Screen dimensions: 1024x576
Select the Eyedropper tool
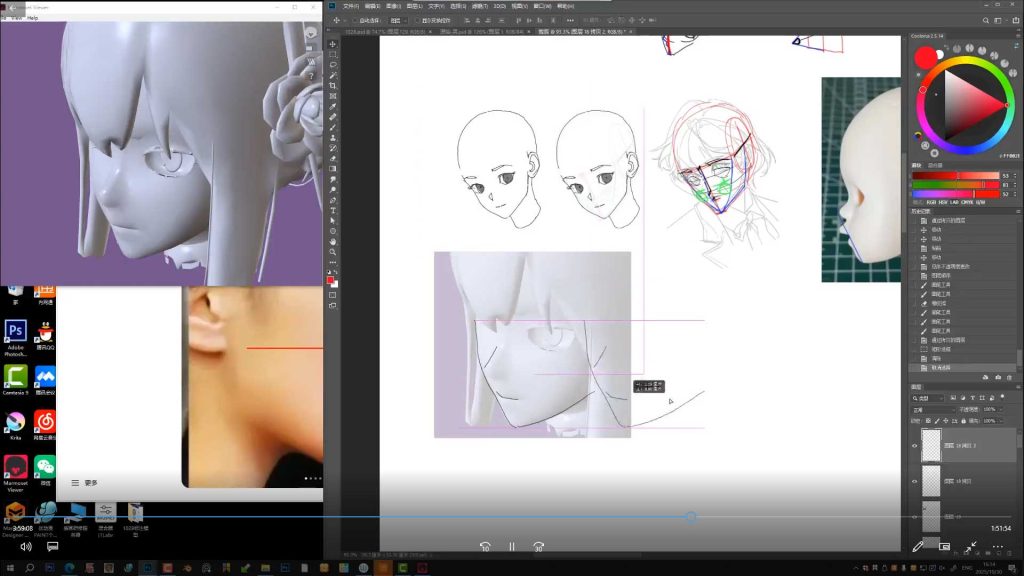[x=333, y=106]
